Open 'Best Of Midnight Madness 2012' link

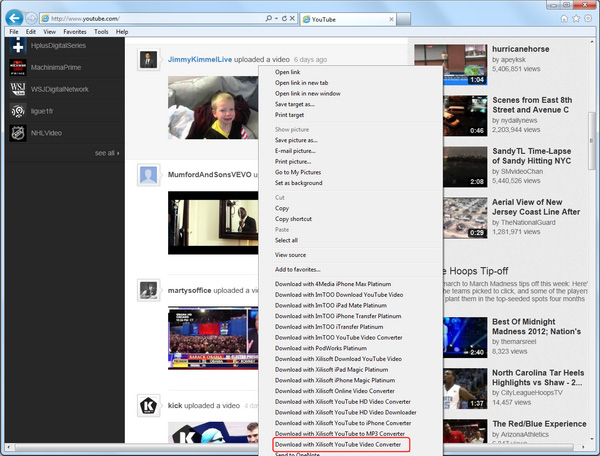[x=536, y=326]
